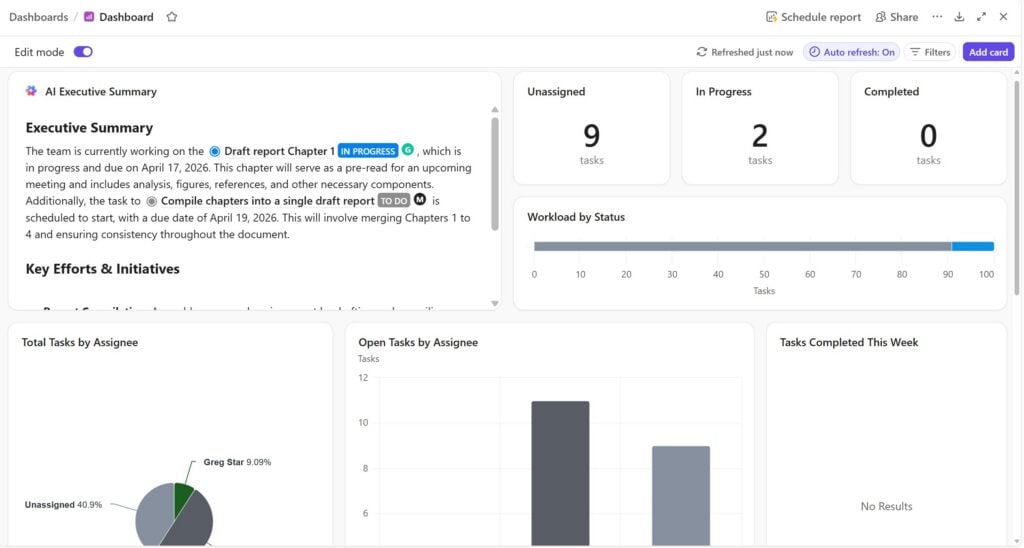The width and height of the screenshot is (1024, 548).
Task: Click the black M assignee avatar
Action: pyautogui.click(x=420, y=199)
